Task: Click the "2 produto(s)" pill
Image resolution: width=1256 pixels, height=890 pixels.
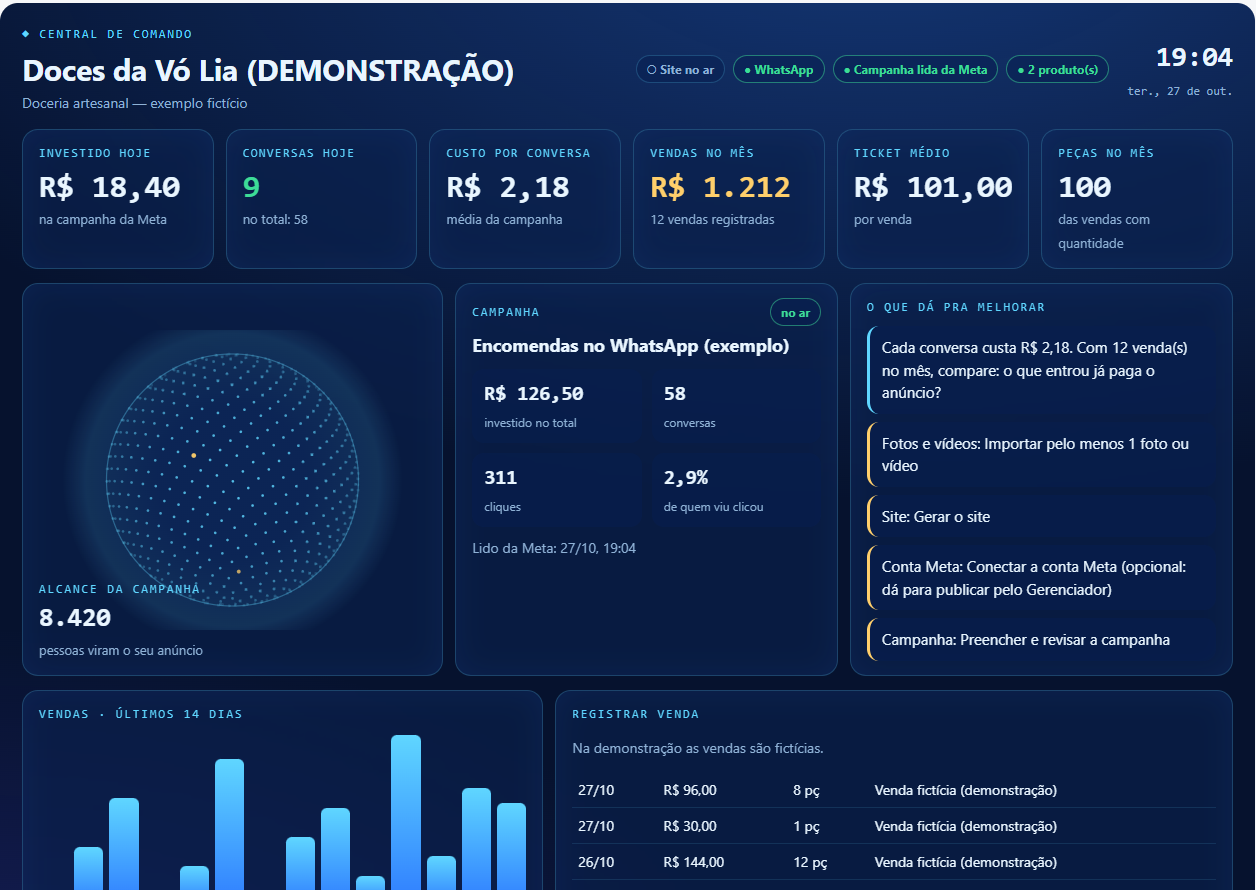Action: click(1057, 70)
